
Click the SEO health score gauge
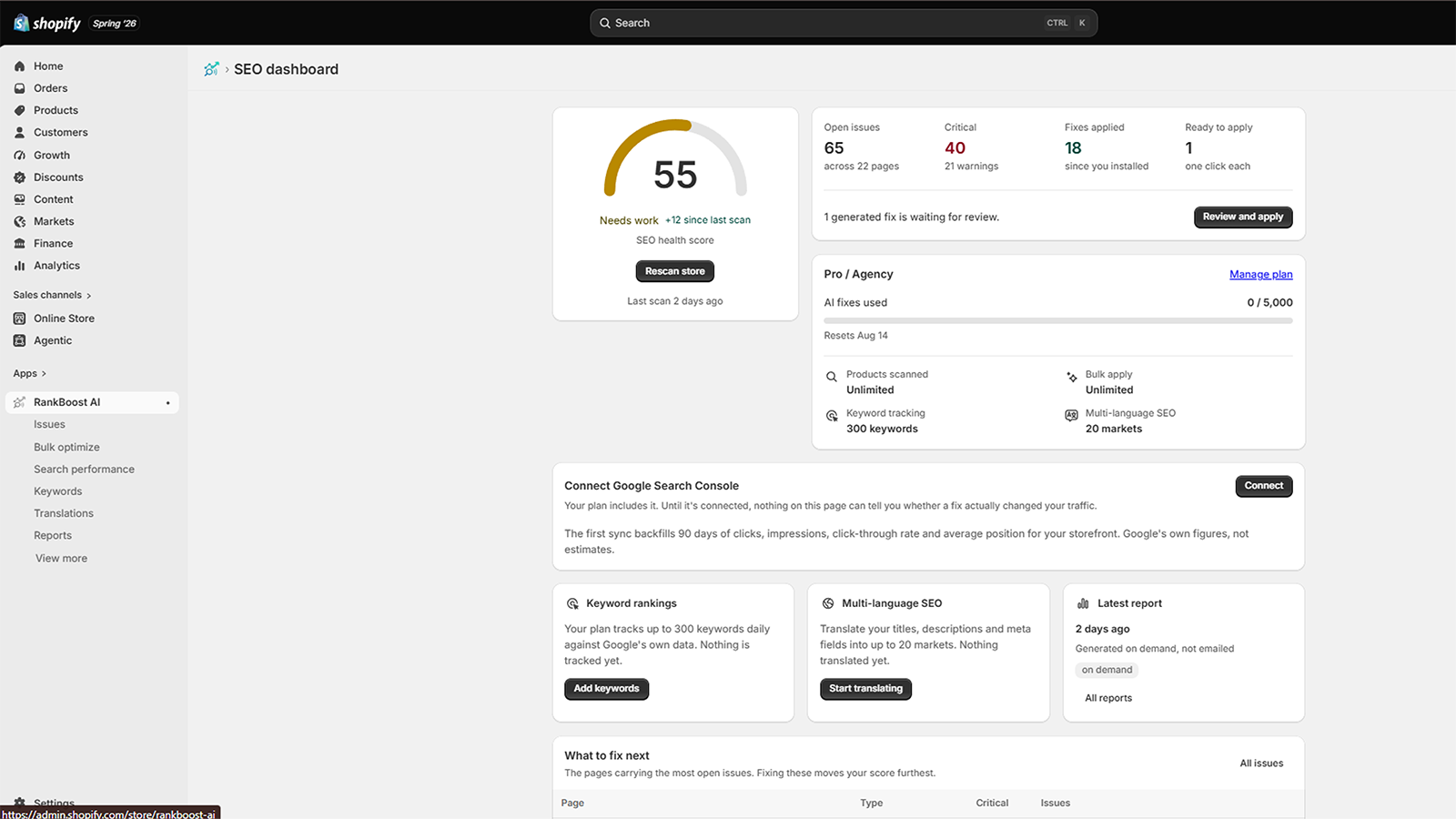click(x=675, y=159)
